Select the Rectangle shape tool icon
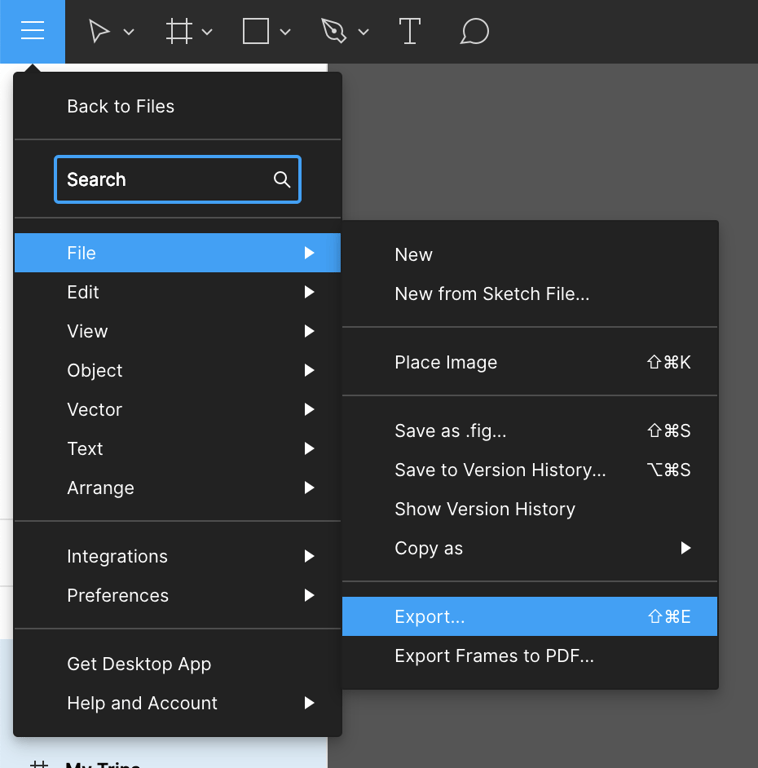The width and height of the screenshot is (758, 768). [x=256, y=32]
